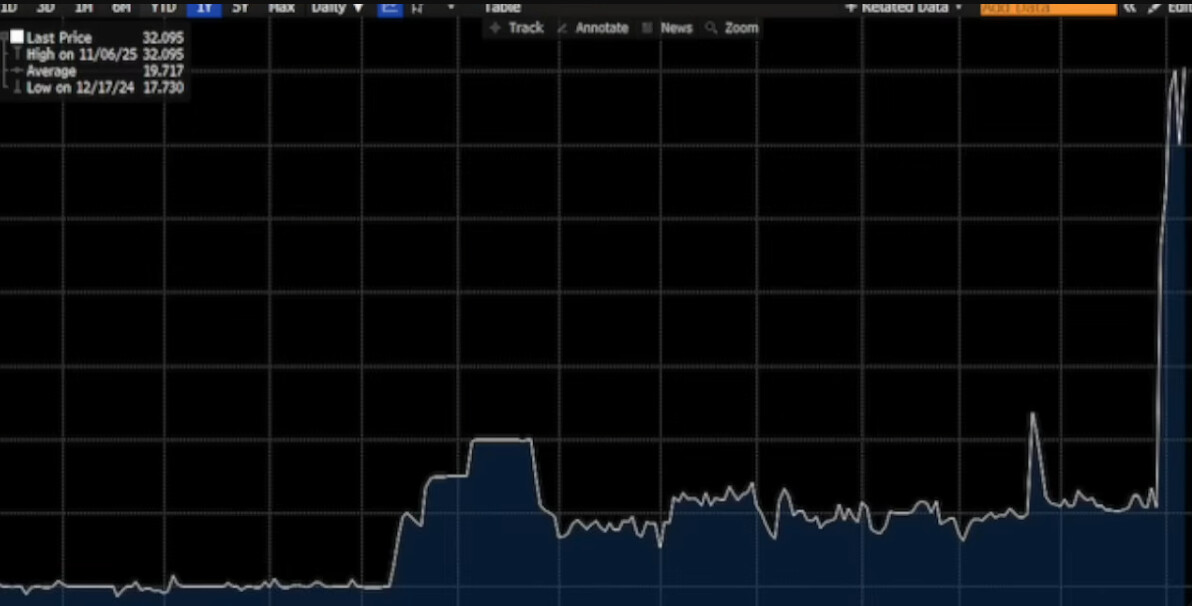Screen dimensions: 1192x606
Task: Click the collapse double-chevron icon
Action: 1130,8
